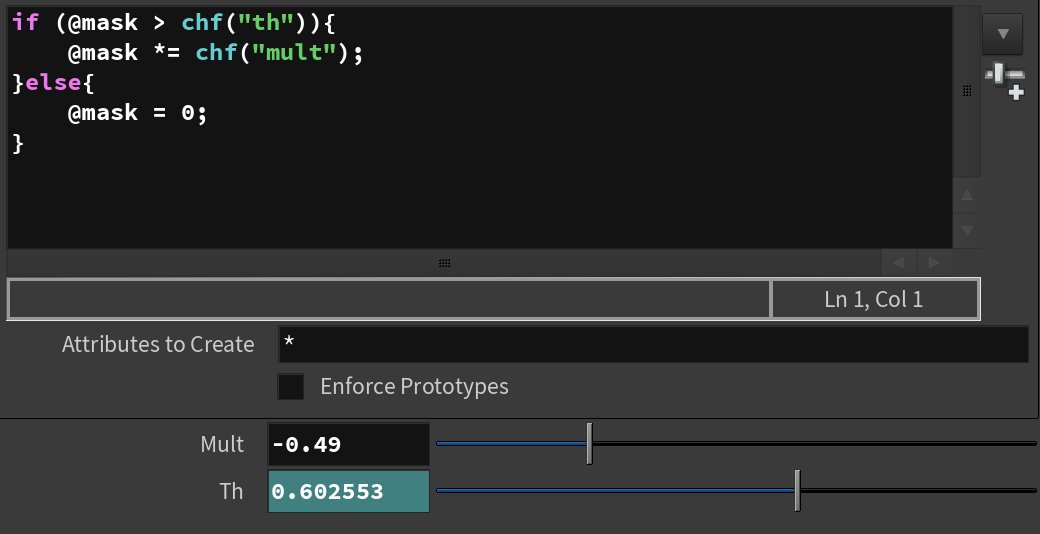Click the Th slider handle

[x=797, y=491]
